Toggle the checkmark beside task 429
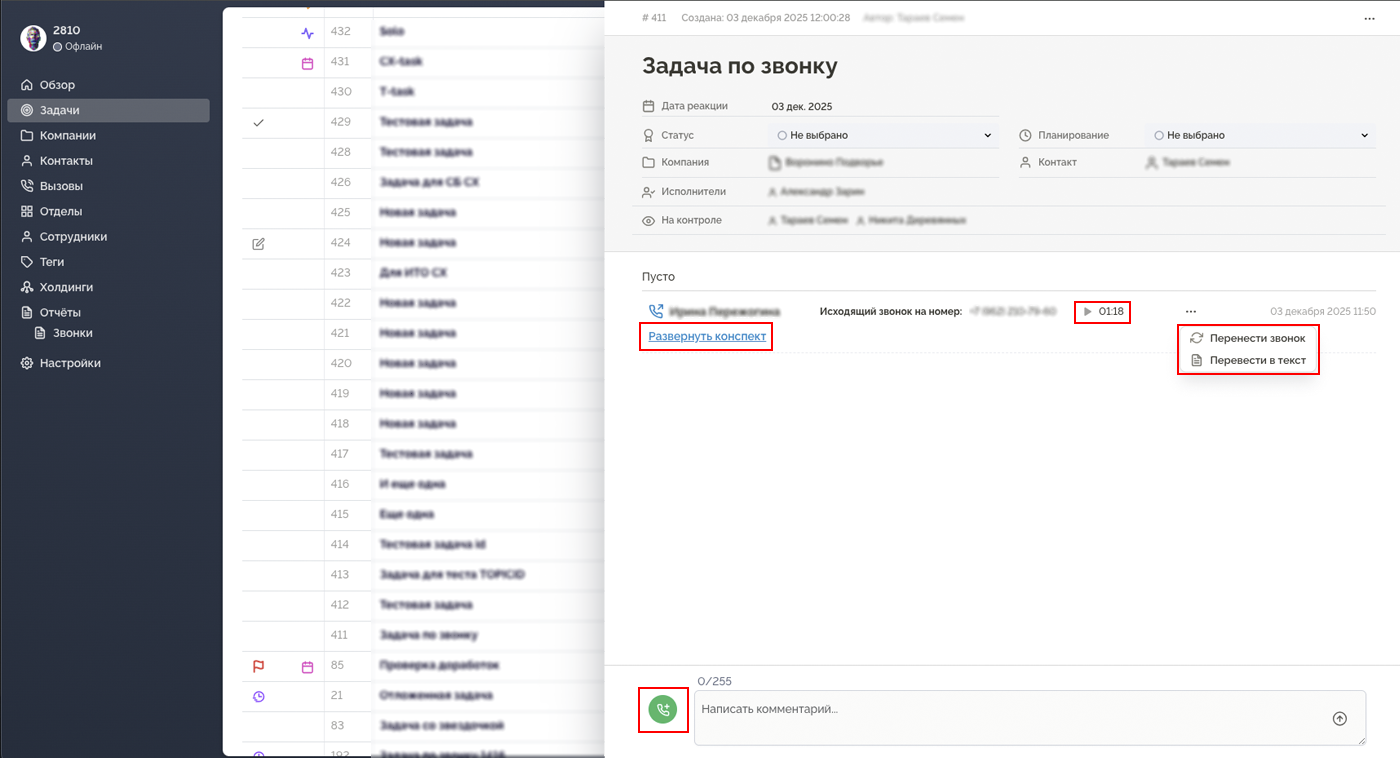 tap(259, 122)
